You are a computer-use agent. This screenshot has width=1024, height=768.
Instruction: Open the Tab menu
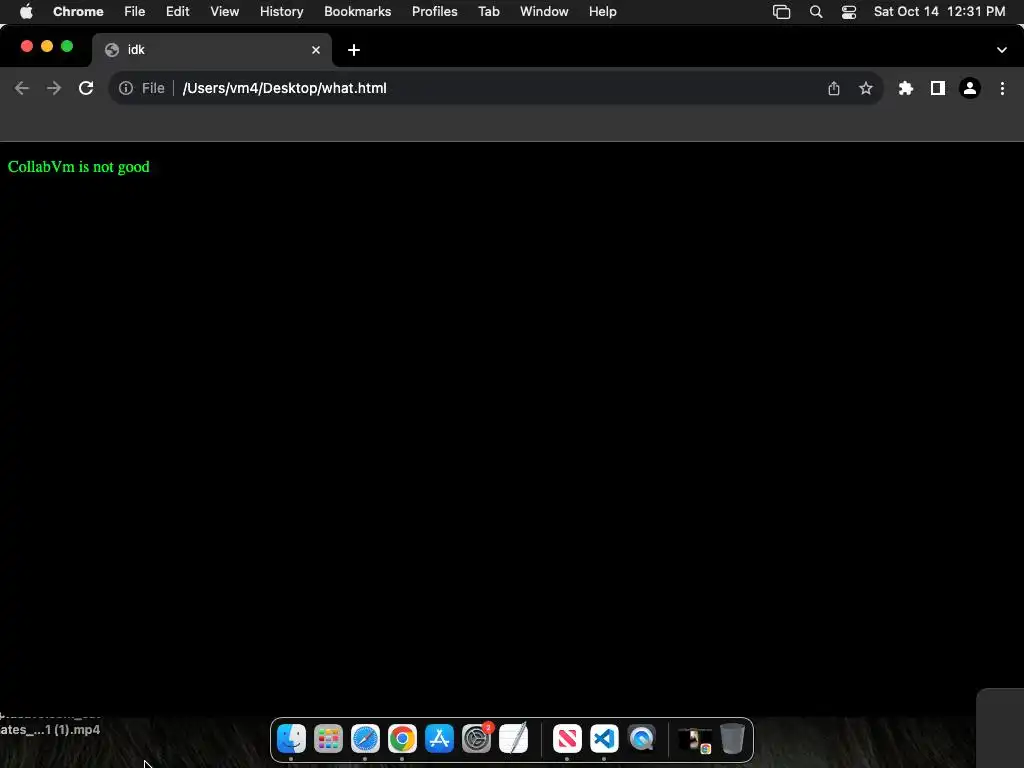tap(489, 11)
